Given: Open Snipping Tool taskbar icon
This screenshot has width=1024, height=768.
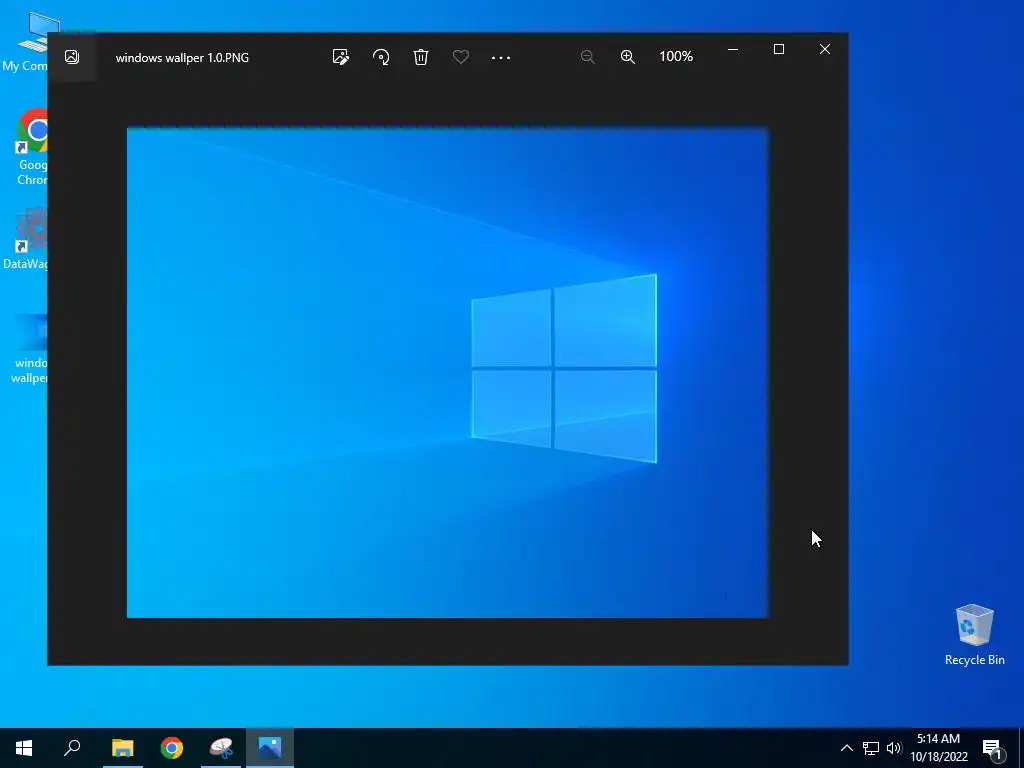Looking at the screenshot, I should [x=221, y=748].
